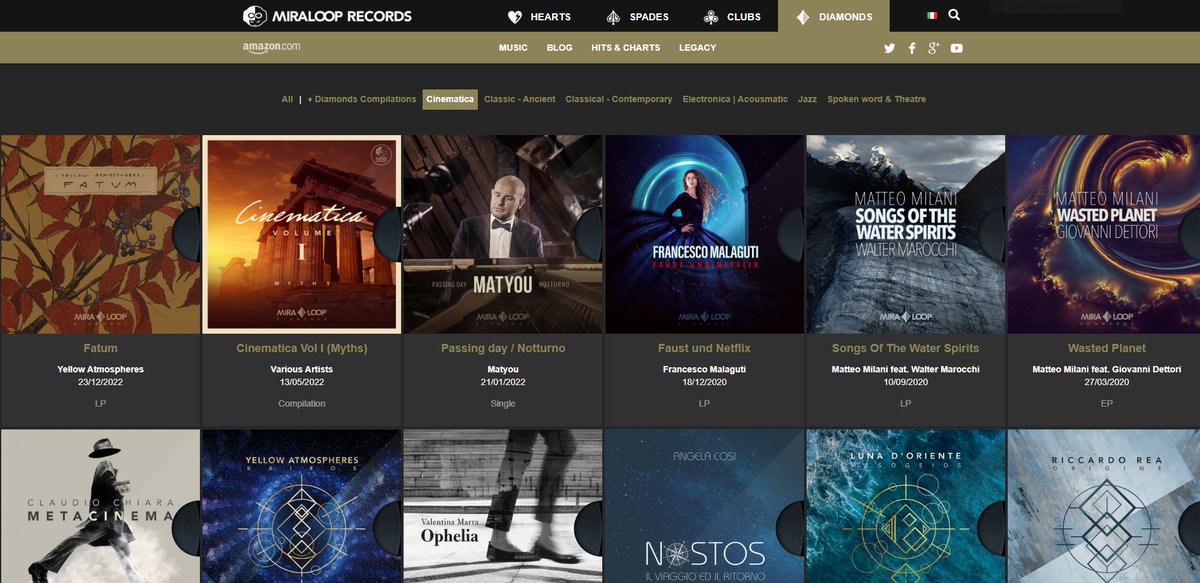Click the Fatum title link

100,348
